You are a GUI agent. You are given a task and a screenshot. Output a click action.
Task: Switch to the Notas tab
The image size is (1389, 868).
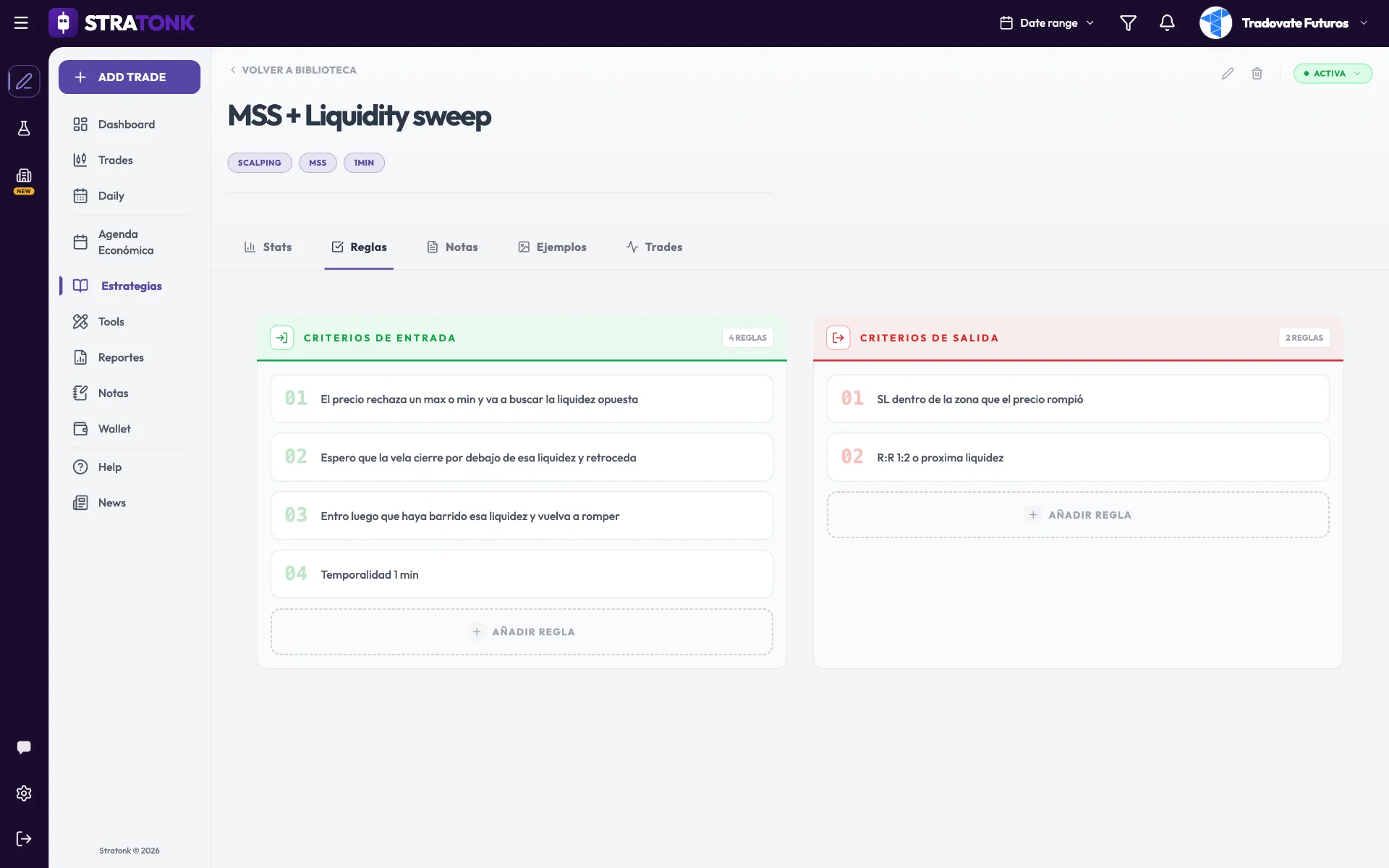452,247
